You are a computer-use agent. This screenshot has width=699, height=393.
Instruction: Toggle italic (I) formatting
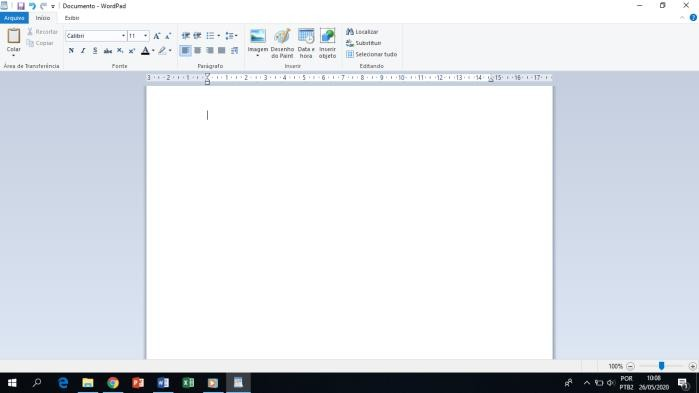coord(83,51)
